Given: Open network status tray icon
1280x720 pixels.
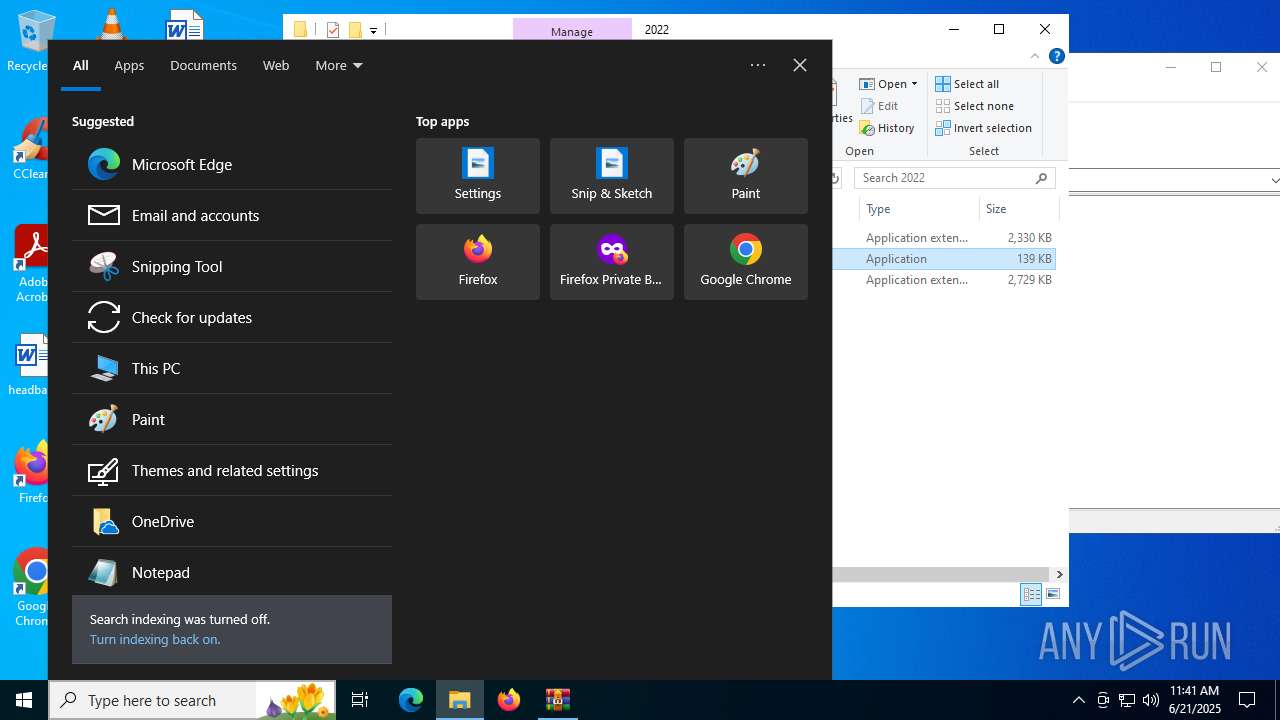Looking at the screenshot, I should click(x=1127, y=700).
